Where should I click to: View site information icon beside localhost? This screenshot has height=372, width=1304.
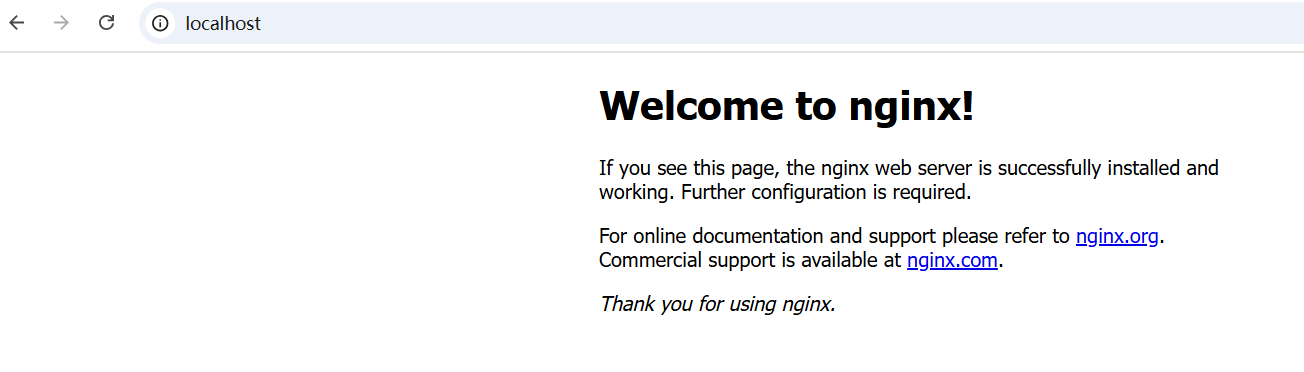pos(160,23)
